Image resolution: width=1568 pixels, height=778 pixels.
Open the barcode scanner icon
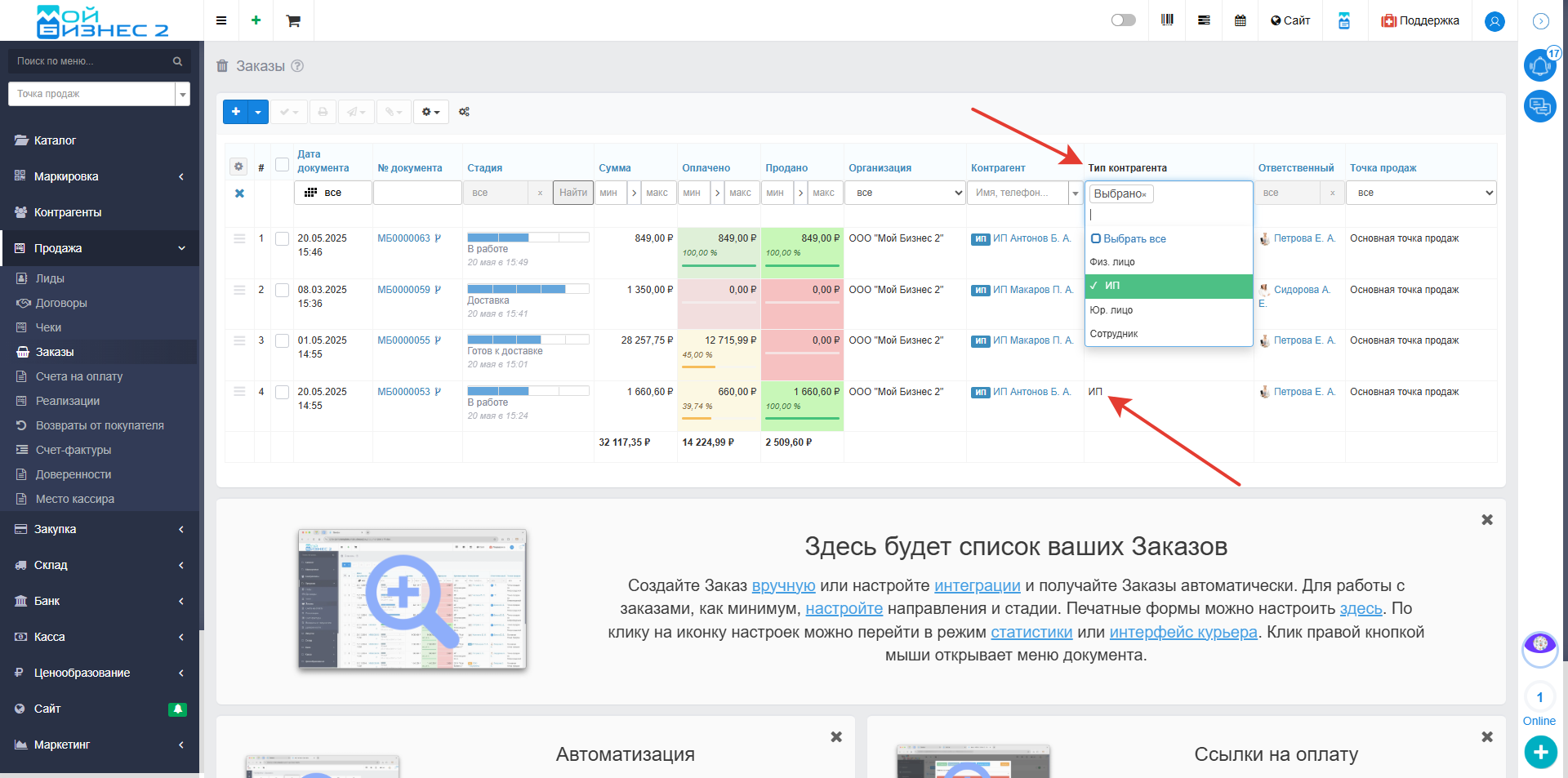tap(1167, 20)
